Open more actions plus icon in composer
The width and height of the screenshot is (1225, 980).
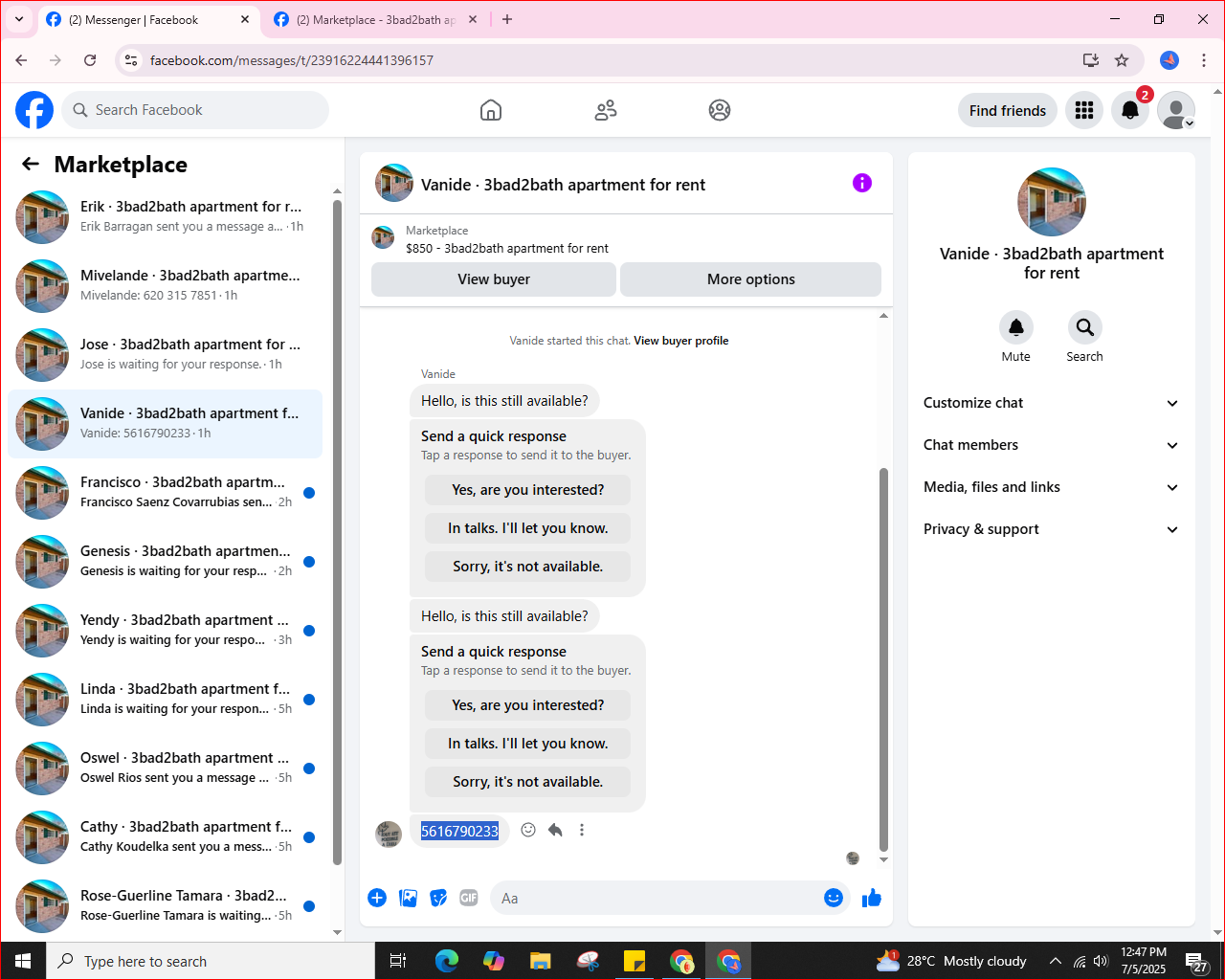point(377,898)
